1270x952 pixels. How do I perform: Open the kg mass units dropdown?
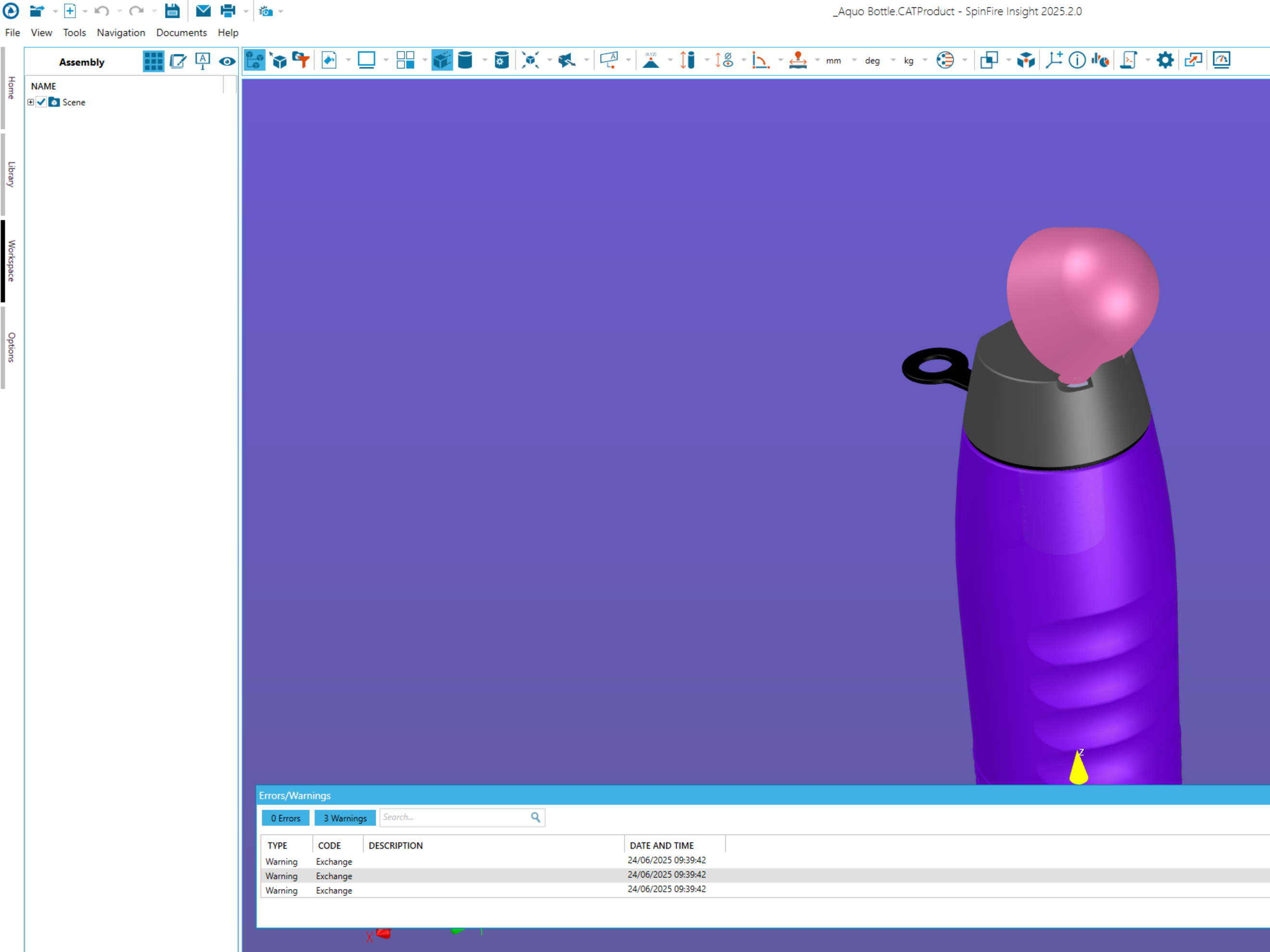[x=909, y=61]
